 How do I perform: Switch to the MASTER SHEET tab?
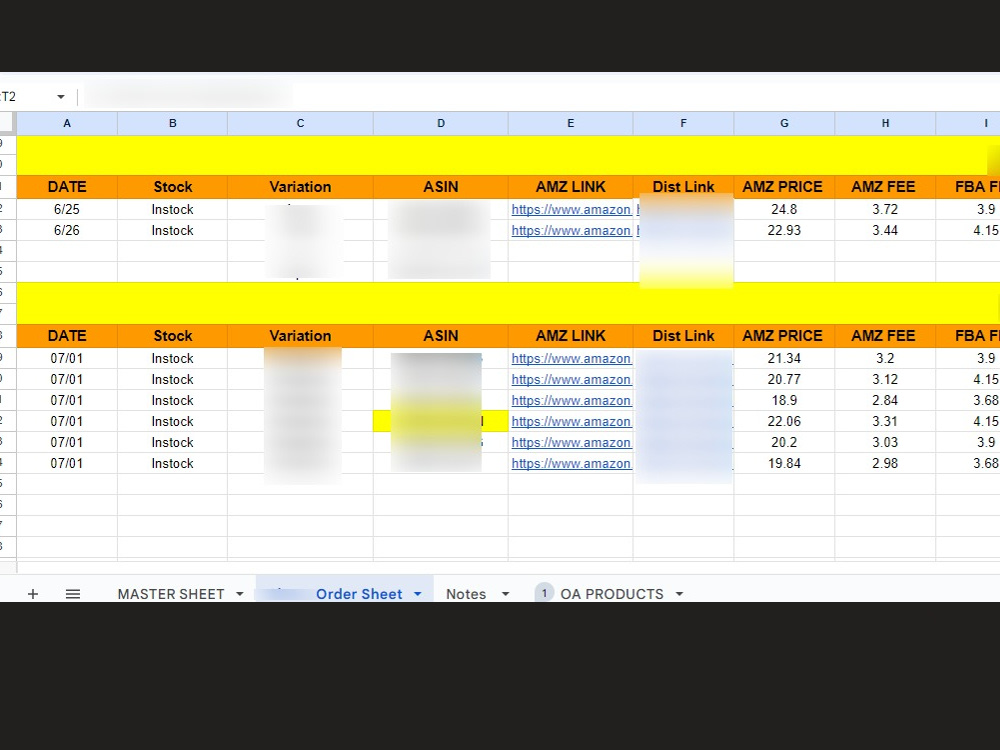171,594
